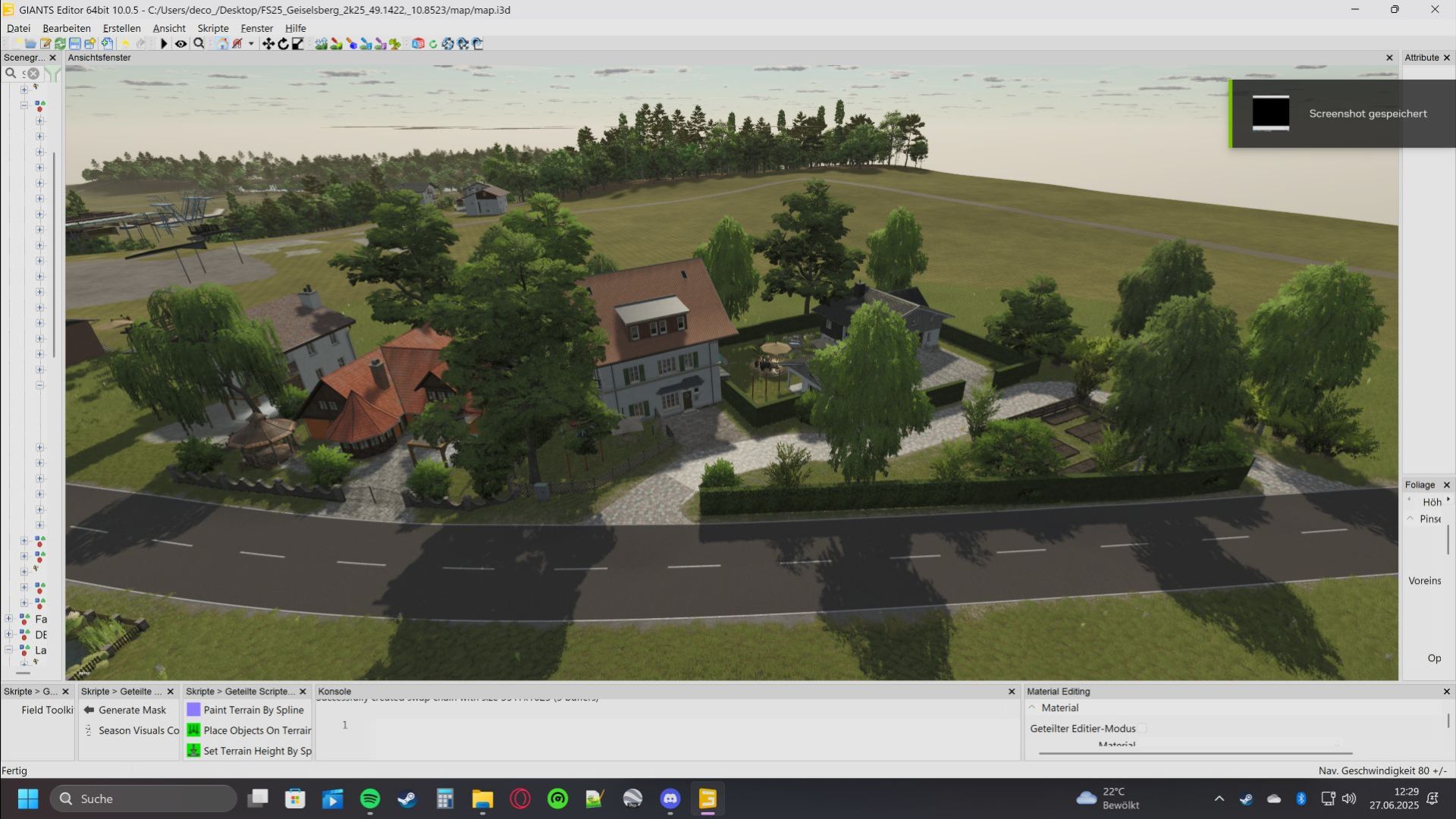Select the foliage paint (tree) icon
The height and width of the screenshot is (819, 1456).
[x=394, y=44]
